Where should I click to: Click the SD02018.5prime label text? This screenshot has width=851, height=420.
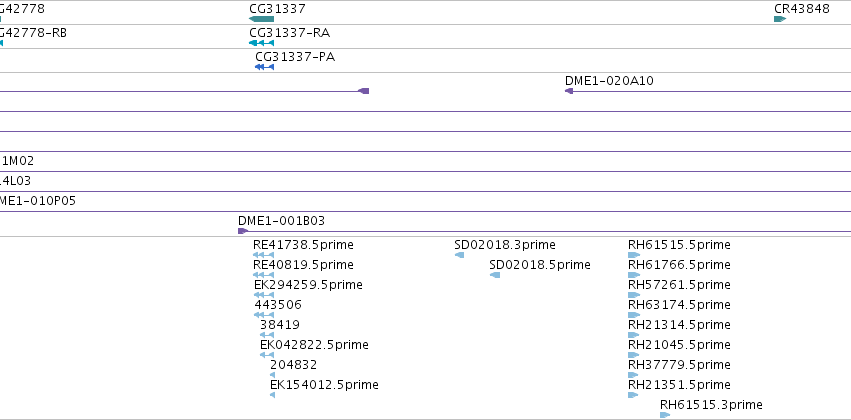pos(539,265)
